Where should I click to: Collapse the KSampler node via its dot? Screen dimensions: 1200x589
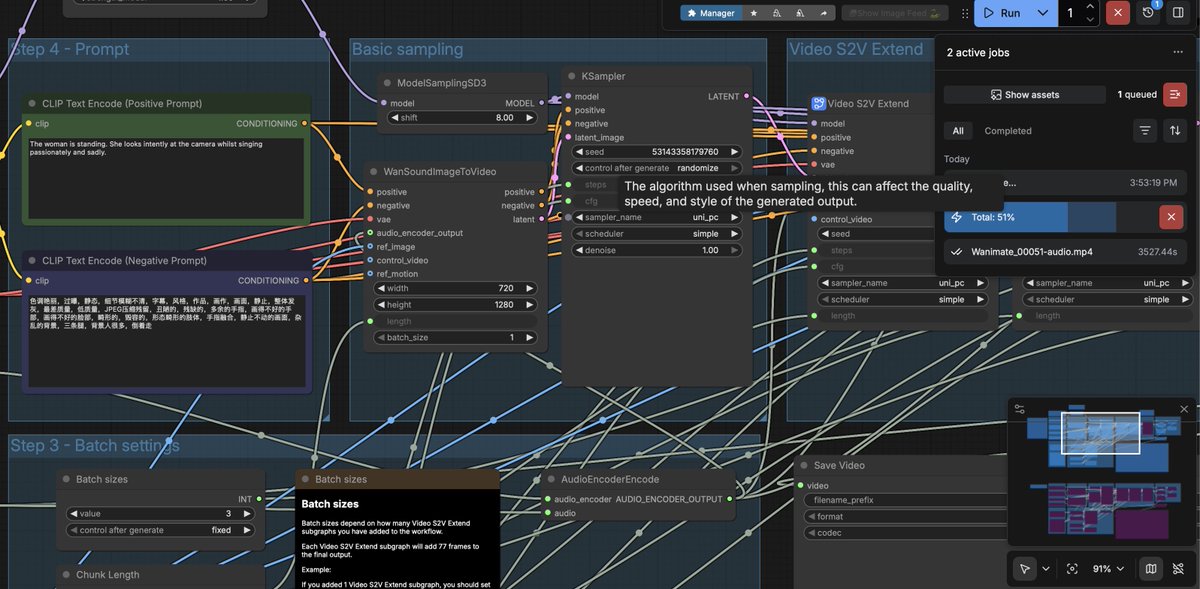[571, 76]
